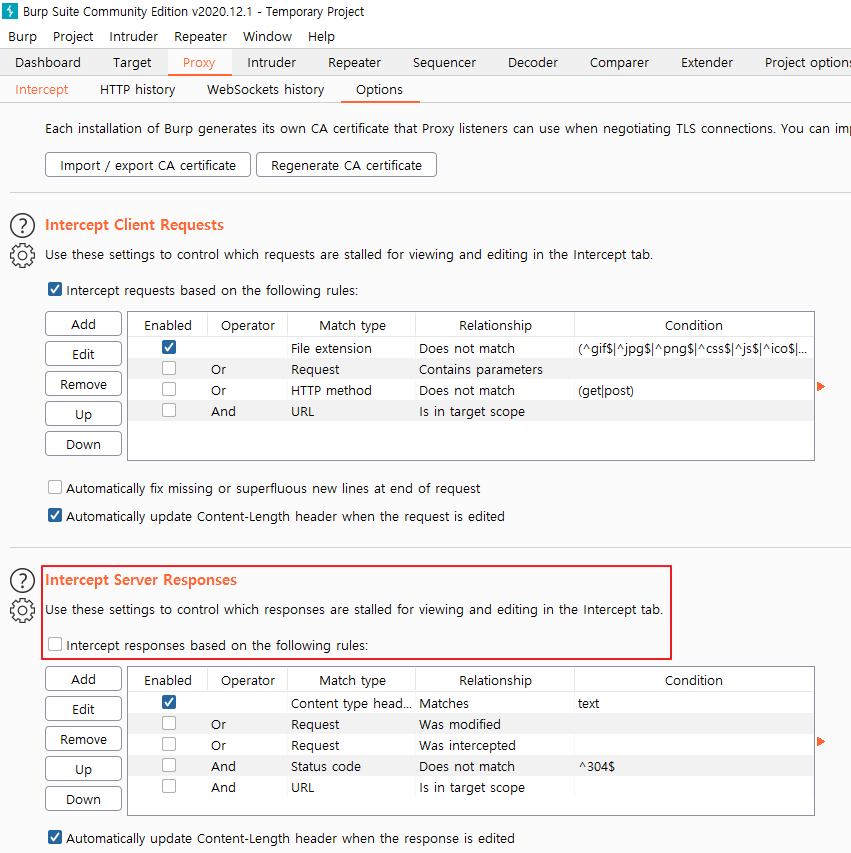Click the Burp Suite lightning logo icon
Screen dimensions: 851x853
click(10, 11)
